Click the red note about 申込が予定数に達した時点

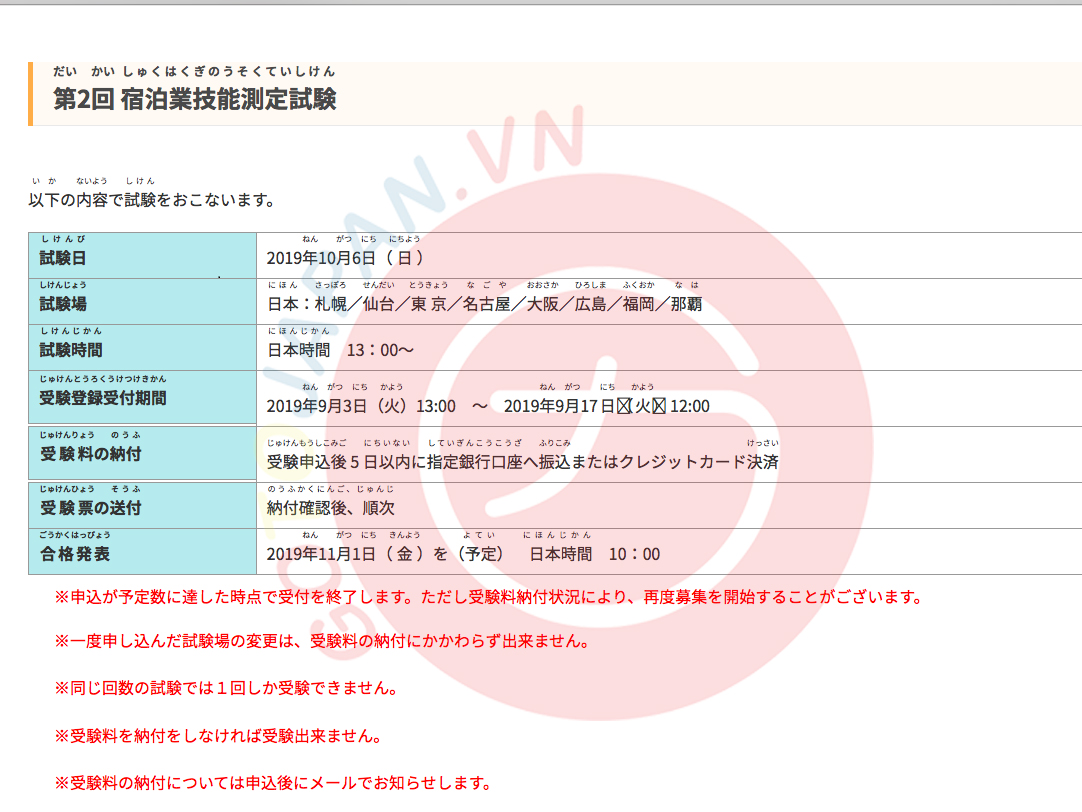tap(488, 597)
